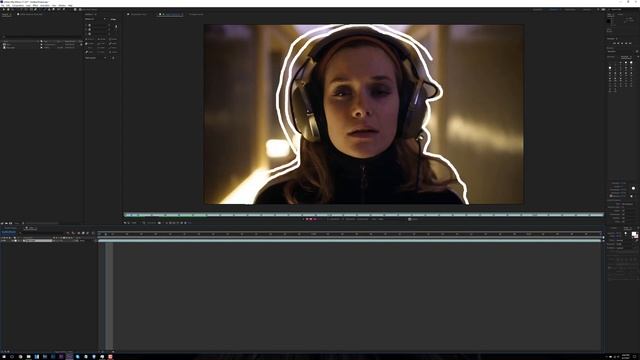Image resolution: width=640 pixels, height=360 pixels.
Task: Click the Search Help field
Action: pyautogui.click(x=621, y=9)
